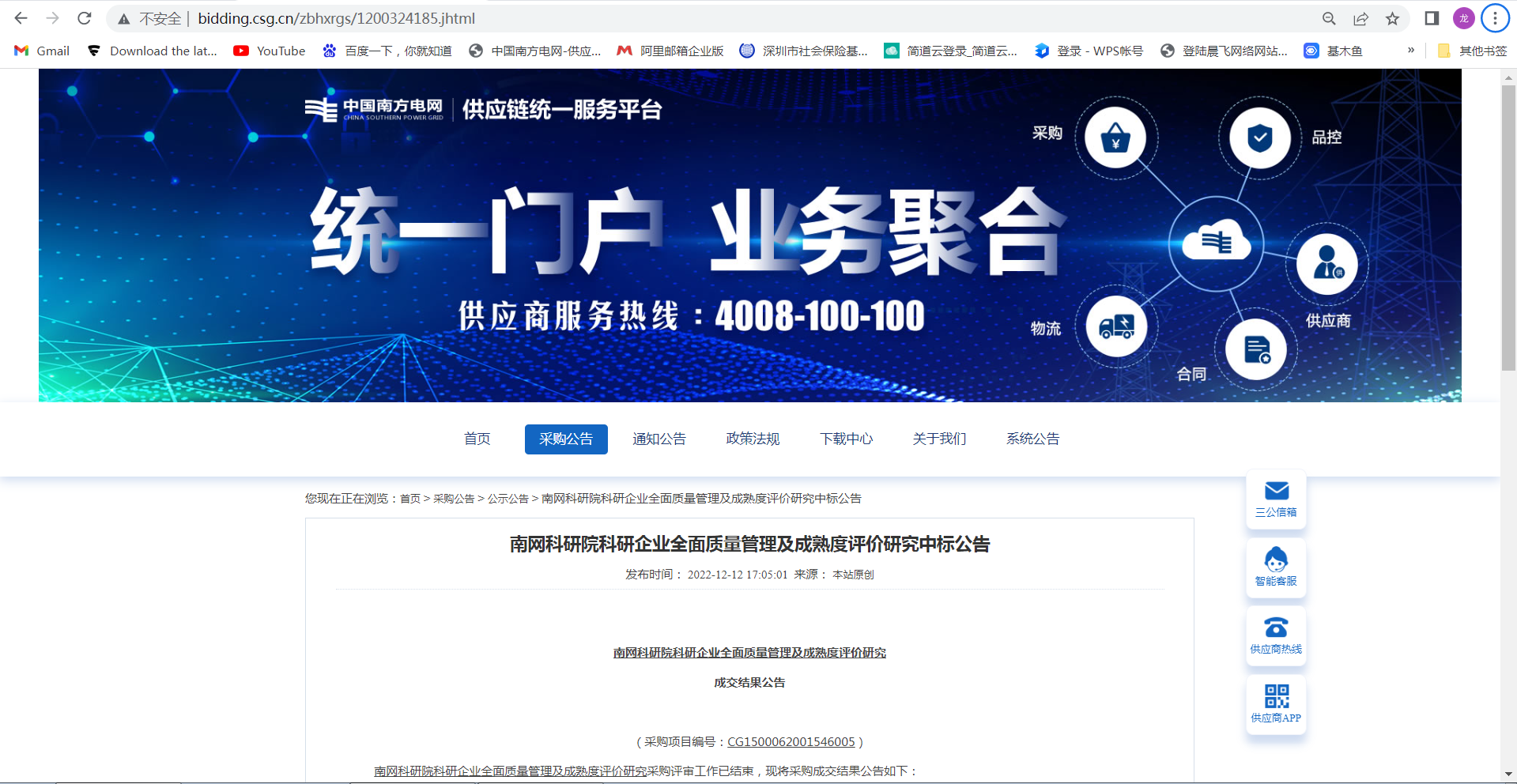This screenshot has height=784, width=1517.
Task: Click the 采购 shopping basket icon
Action: [x=1115, y=138]
